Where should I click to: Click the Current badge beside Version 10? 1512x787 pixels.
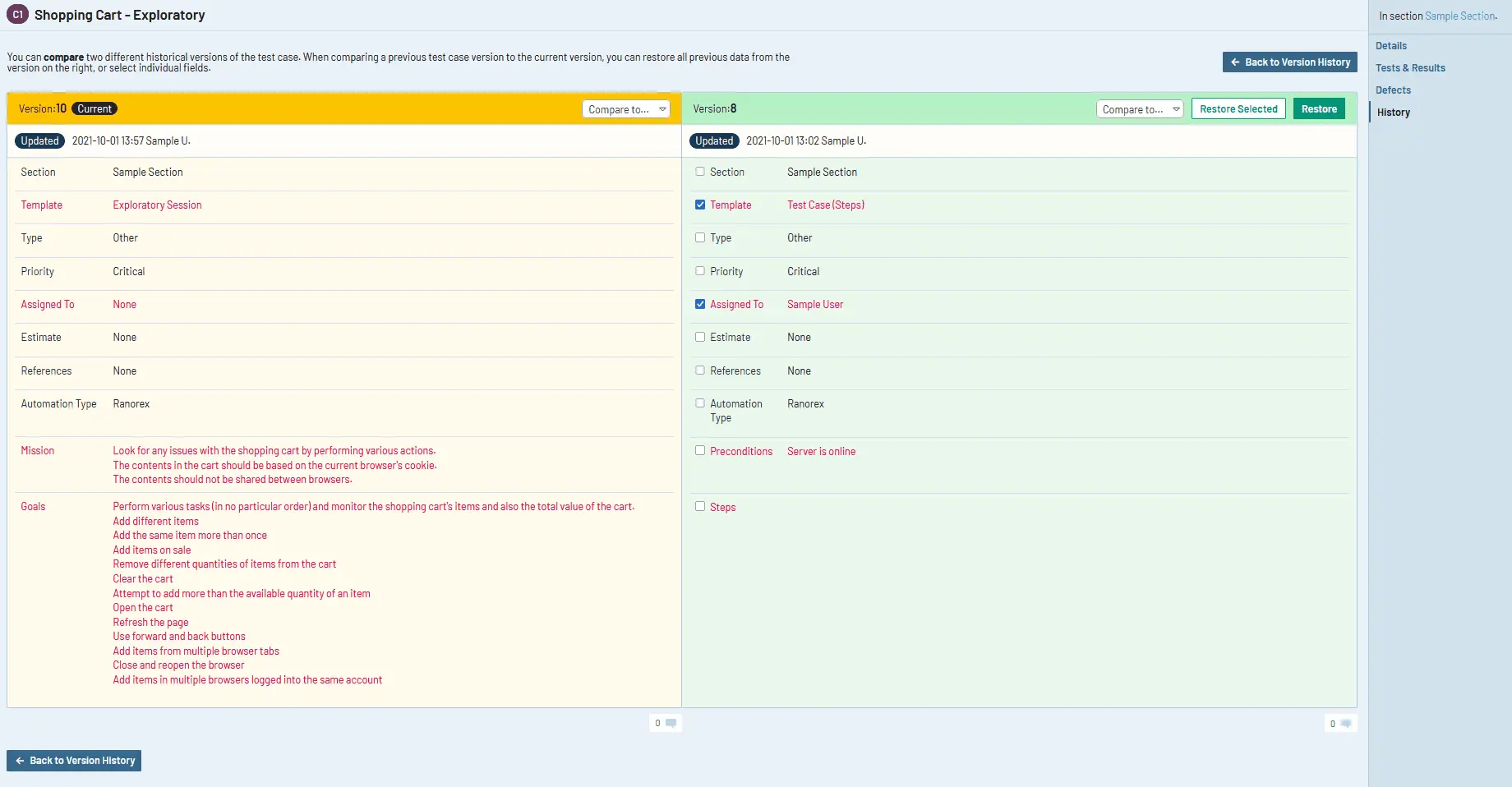click(94, 108)
